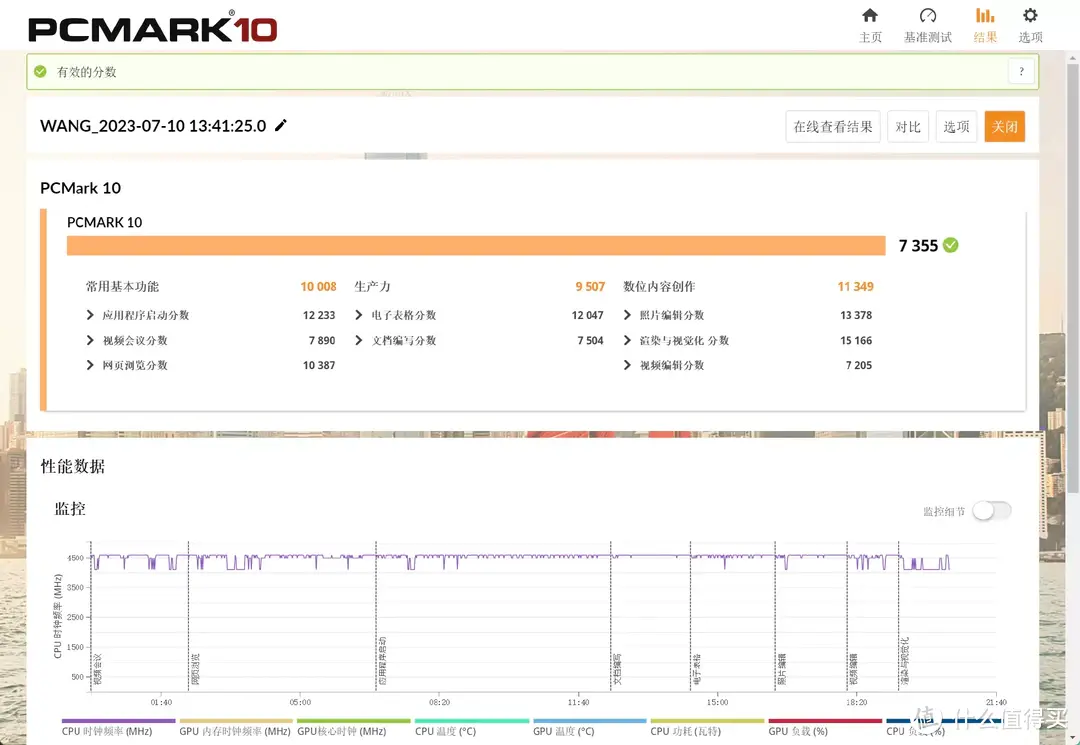
Task: Click the 渲染与视觉化 marker line in chart
Action: click(x=899, y=616)
